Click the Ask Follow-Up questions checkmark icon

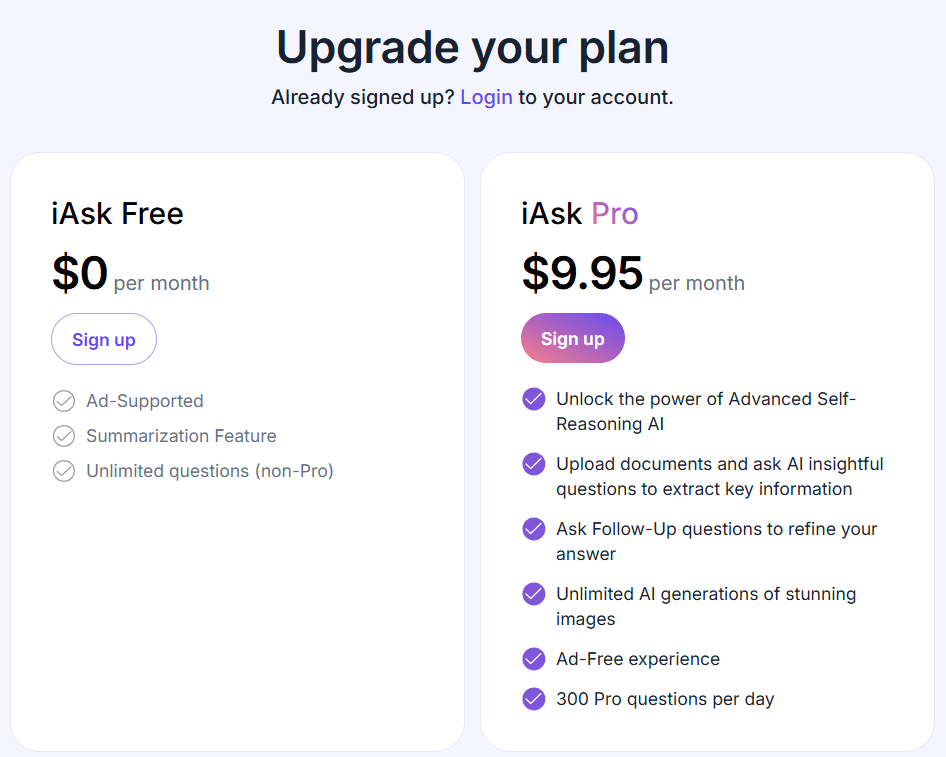click(534, 529)
